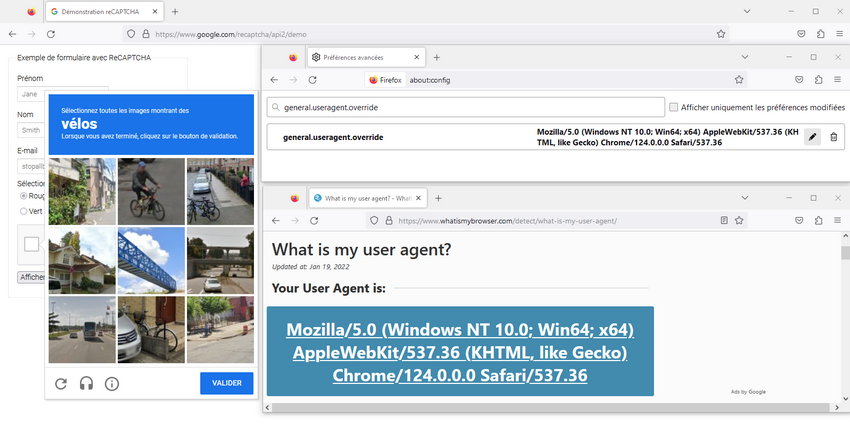
Task: Click the lock icon for google.com
Action: coord(145,34)
